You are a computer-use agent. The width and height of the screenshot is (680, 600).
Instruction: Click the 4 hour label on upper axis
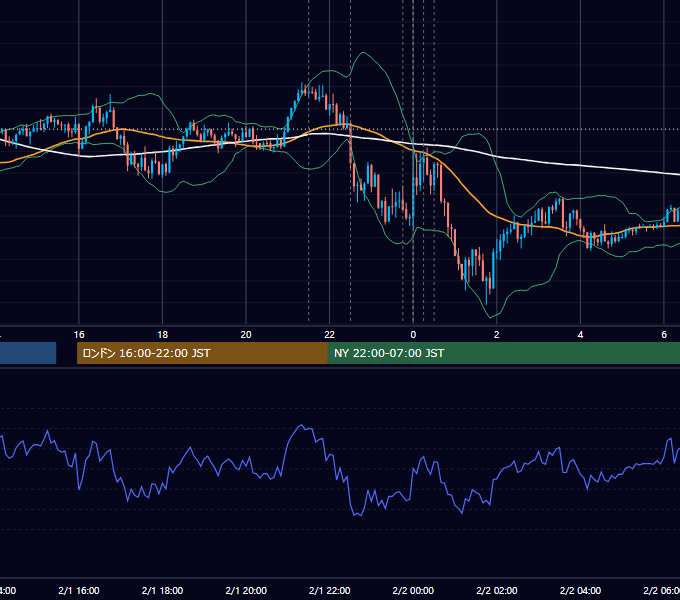point(580,335)
